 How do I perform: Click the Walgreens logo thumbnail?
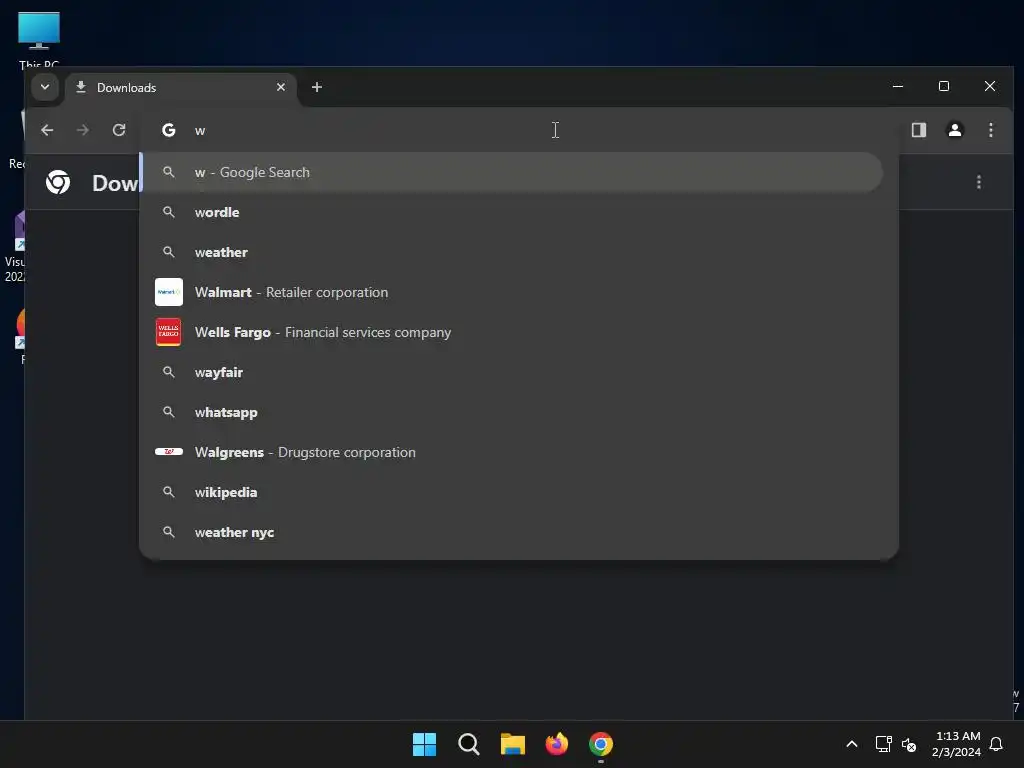(168, 451)
